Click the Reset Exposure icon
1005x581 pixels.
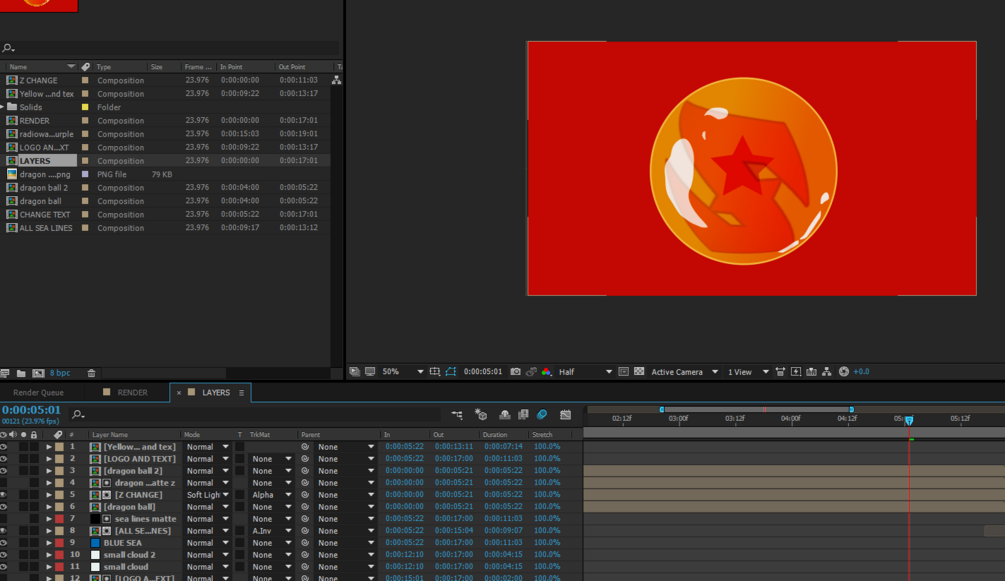point(843,372)
